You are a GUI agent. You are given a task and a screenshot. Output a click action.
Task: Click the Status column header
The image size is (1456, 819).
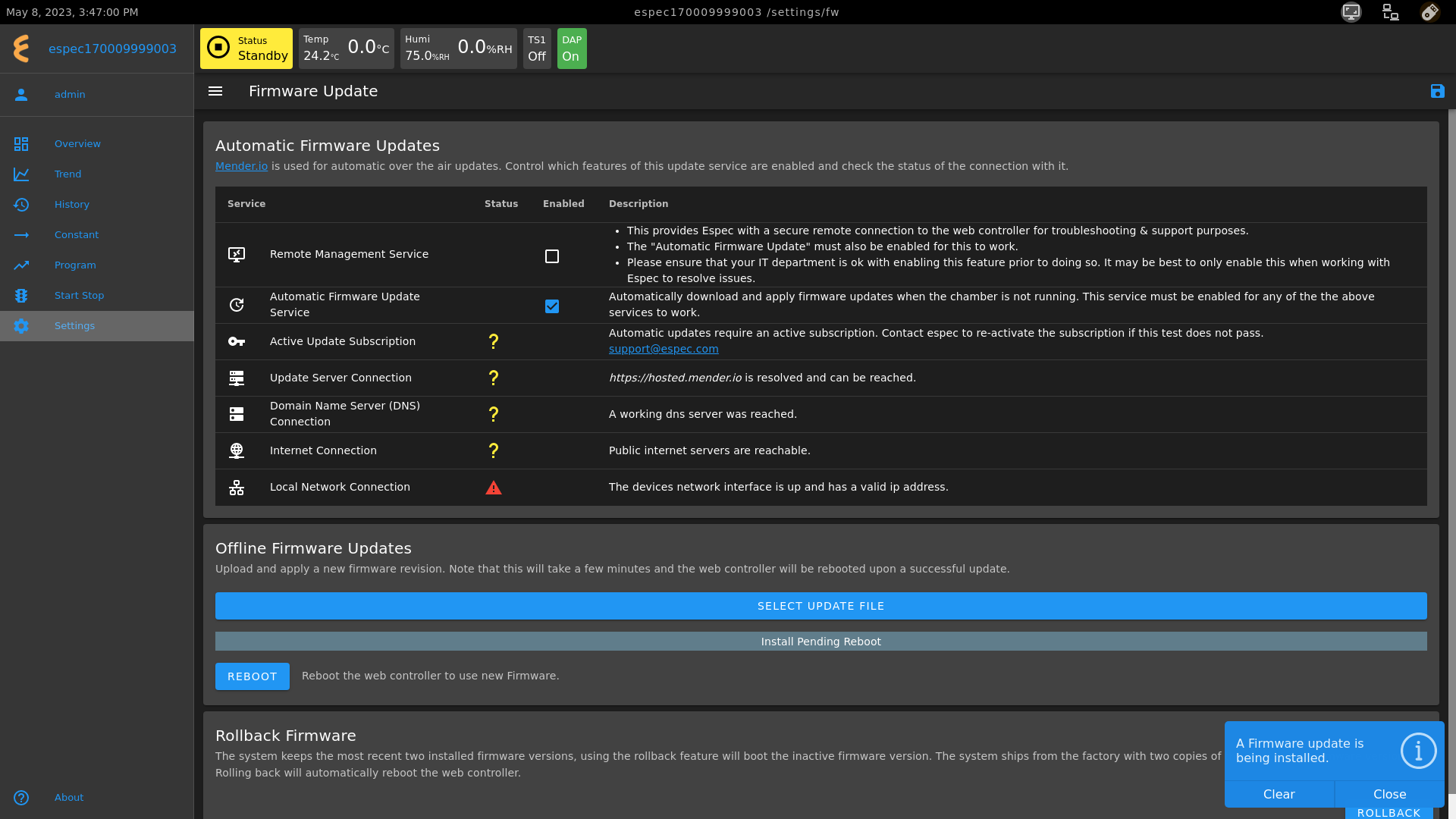(x=501, y=204)
